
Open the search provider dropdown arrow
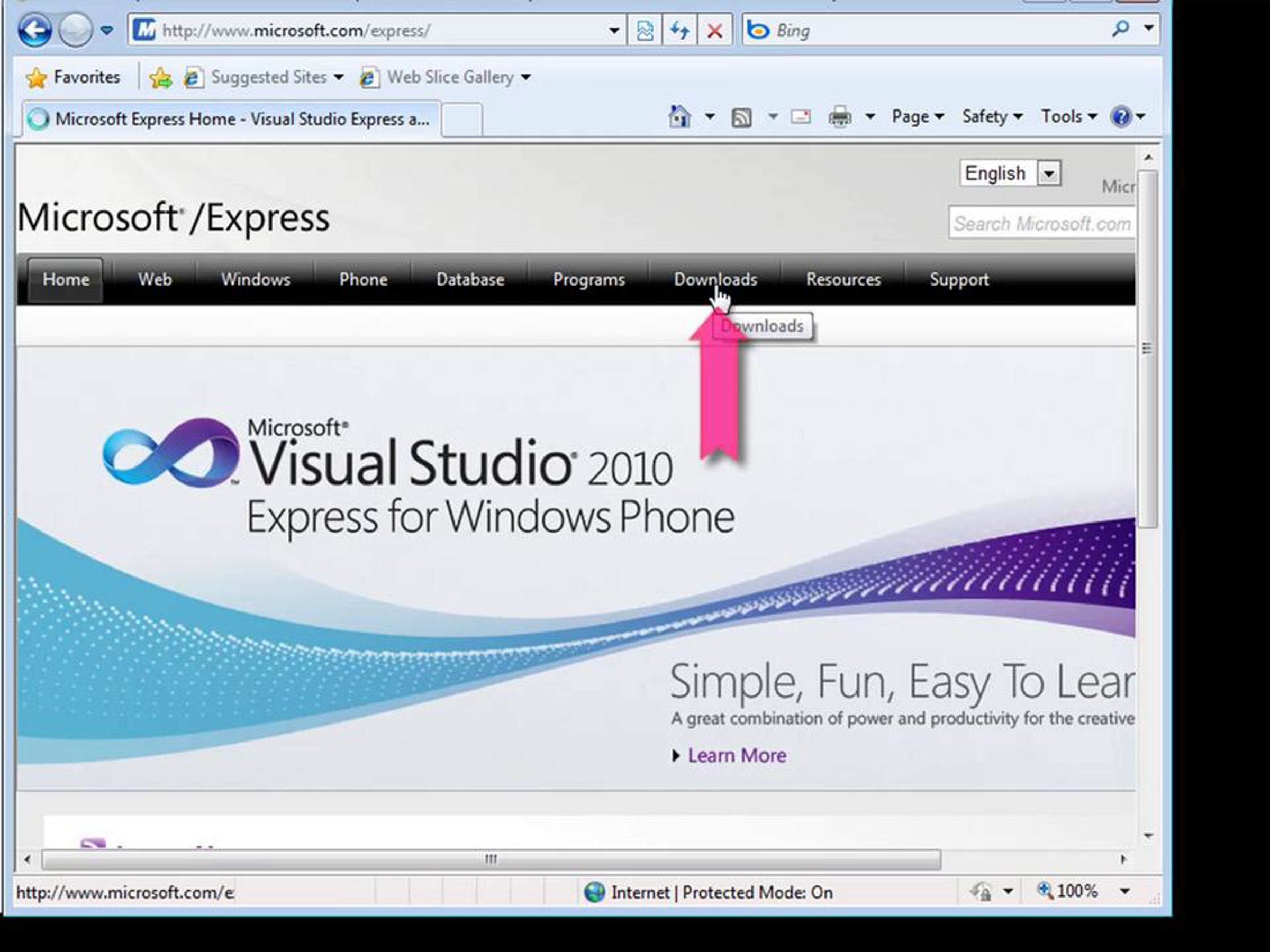(1148, 28)
